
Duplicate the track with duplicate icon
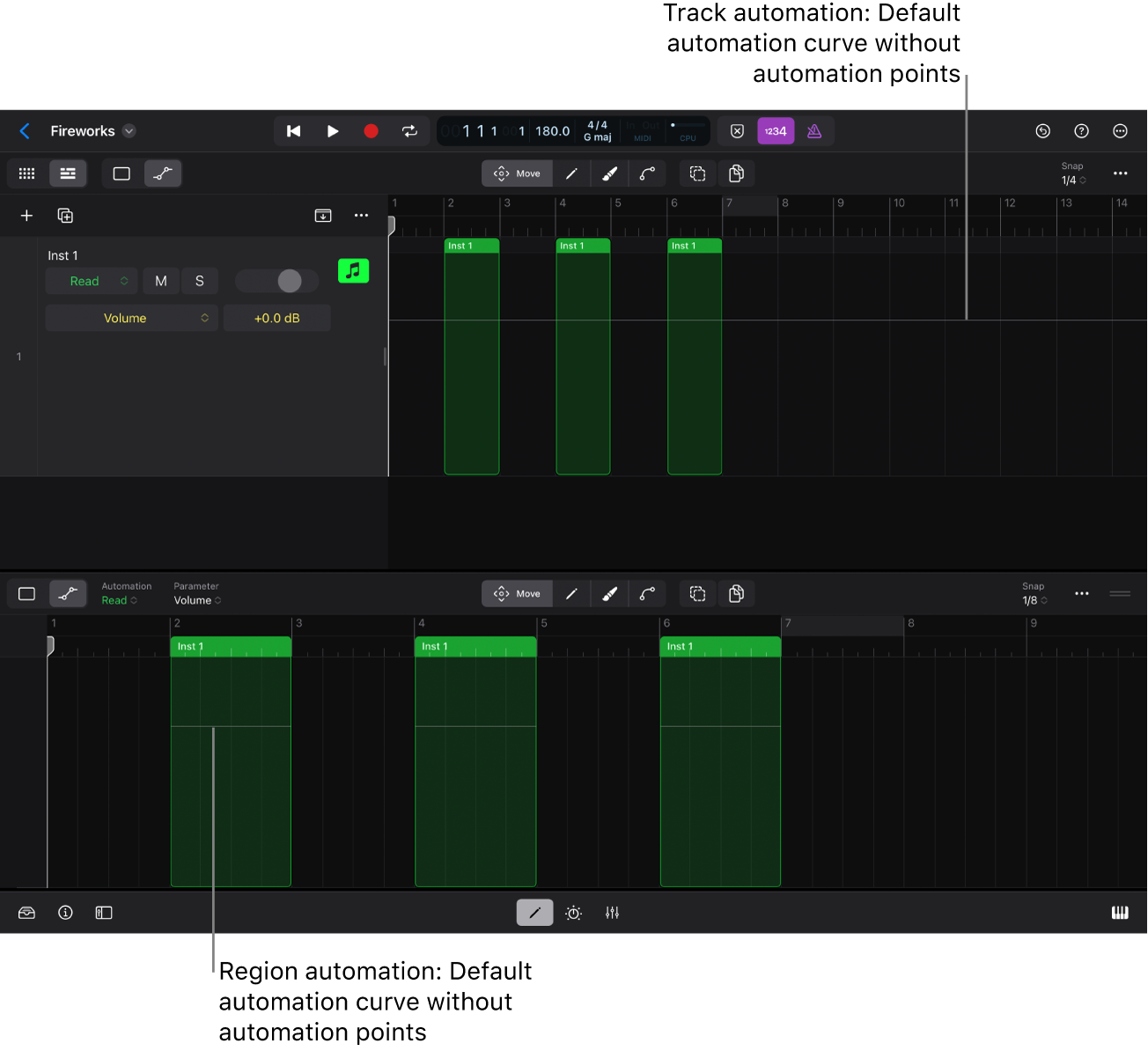point(65,216)
